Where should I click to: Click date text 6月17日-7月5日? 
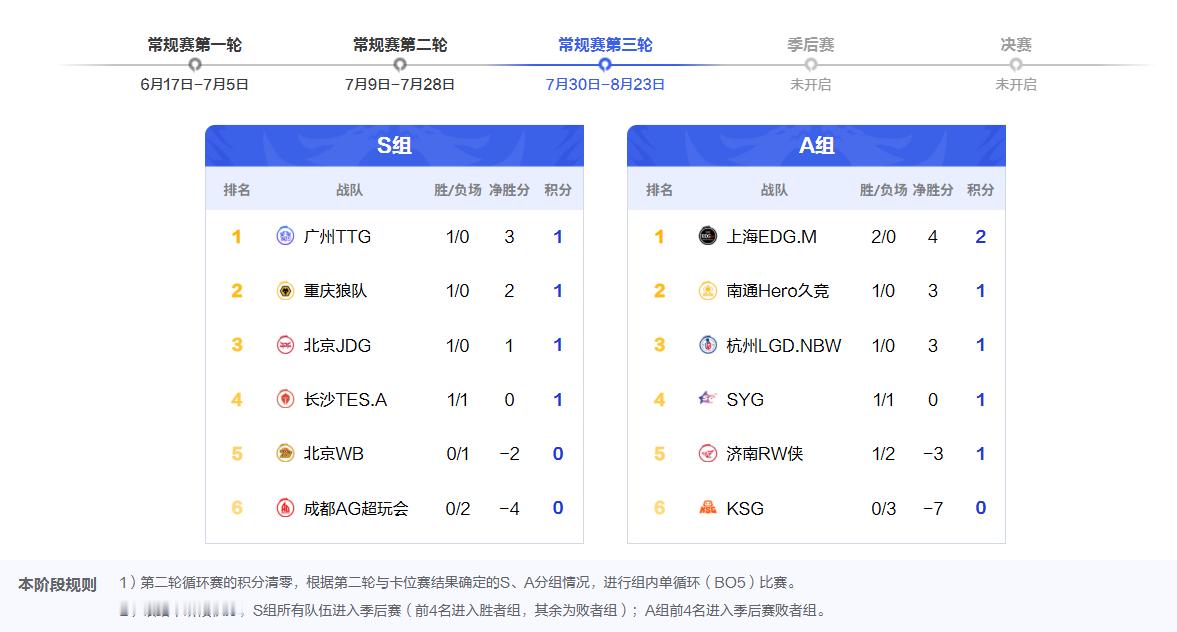pyautogui.click(x=194, y=85)
